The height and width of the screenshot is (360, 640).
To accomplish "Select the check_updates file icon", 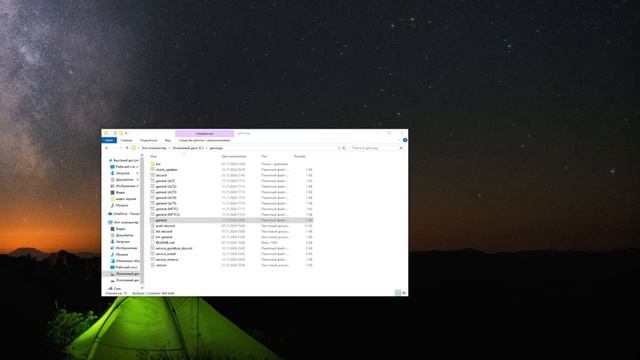I will (153, 169).
